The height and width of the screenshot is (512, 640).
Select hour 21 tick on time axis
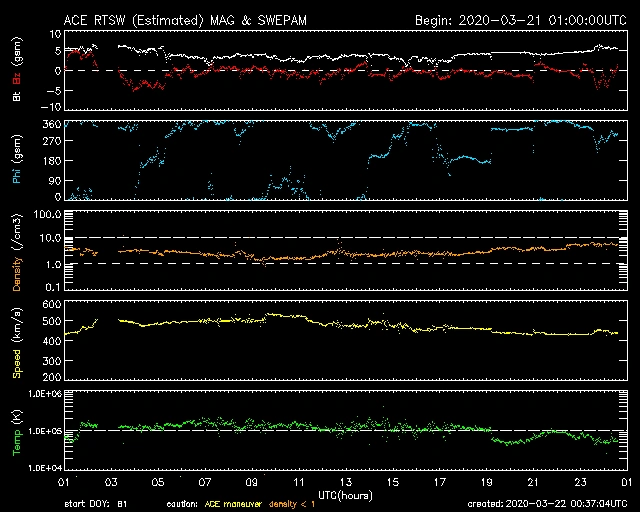point(533,481)
